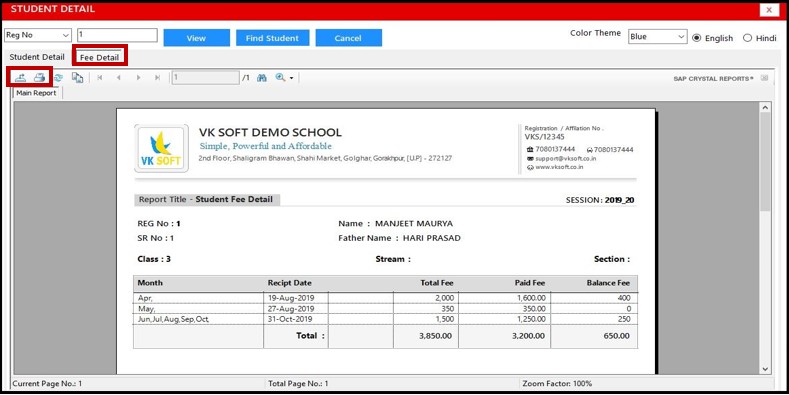Click the scroll up arrow of report viewer
Screen dimensions: 789x395
[x=765, y=108]
